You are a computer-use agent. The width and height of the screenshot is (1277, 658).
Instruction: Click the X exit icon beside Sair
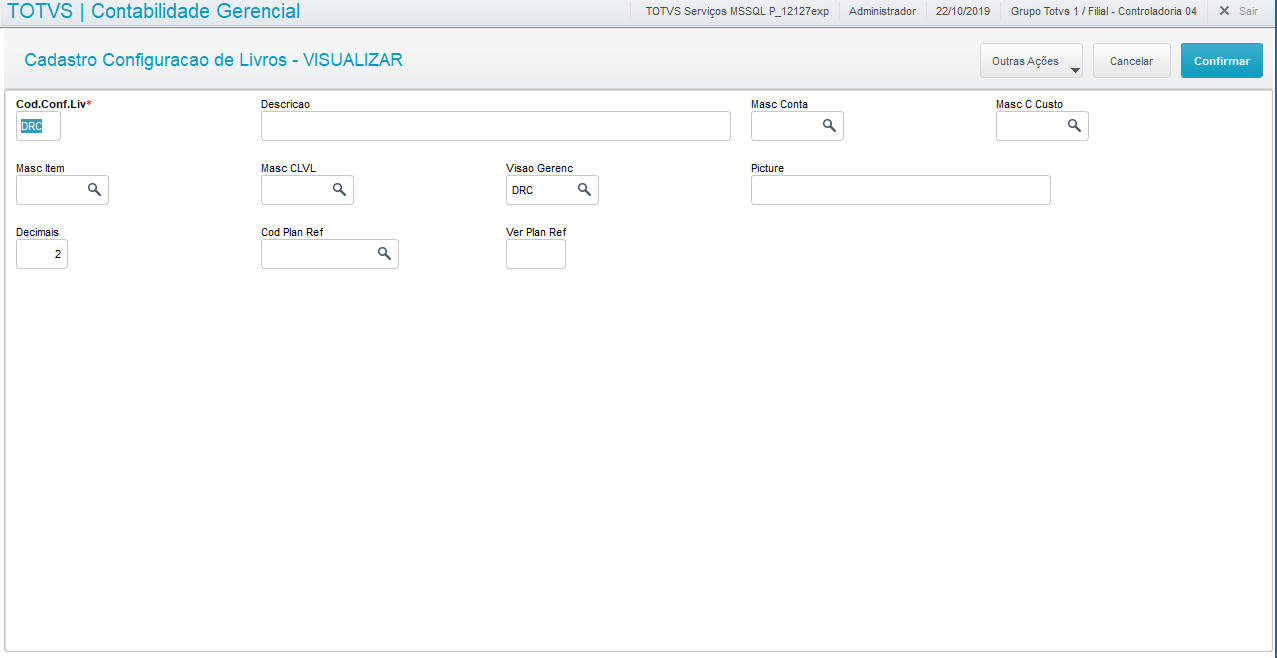point(1224,11)
